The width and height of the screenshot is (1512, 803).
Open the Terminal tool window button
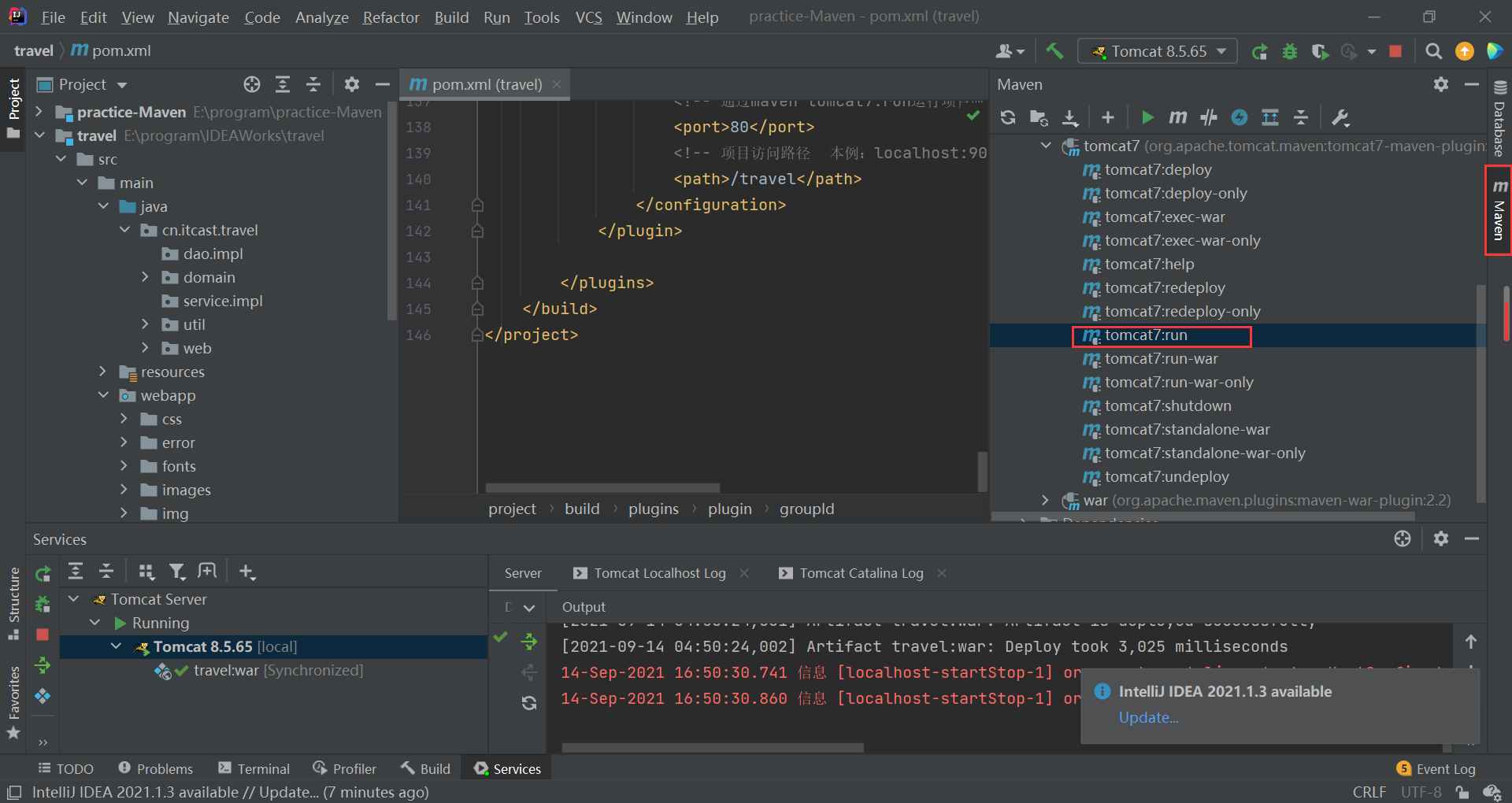pos(254,768)
